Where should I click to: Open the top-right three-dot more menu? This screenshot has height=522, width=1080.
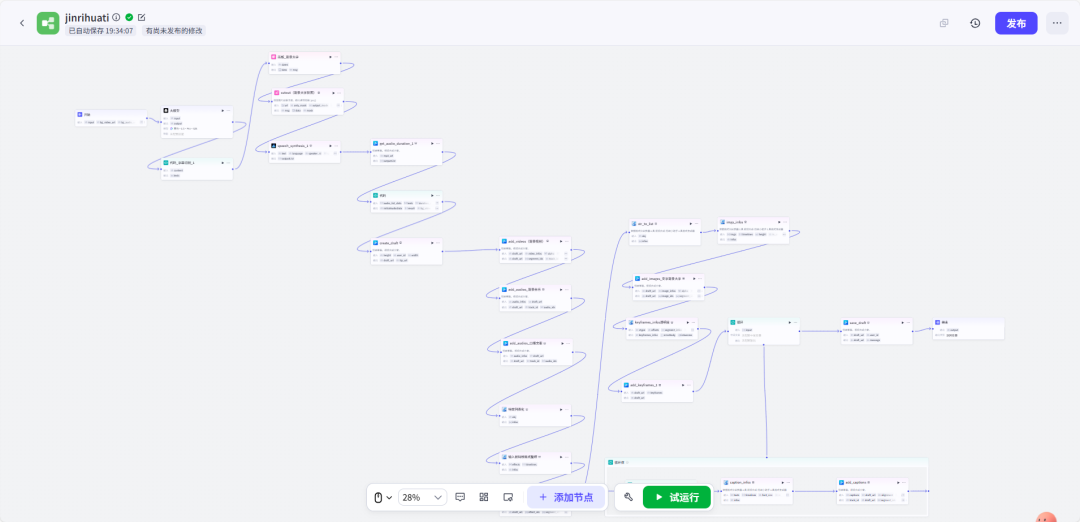coord(1057,23)
